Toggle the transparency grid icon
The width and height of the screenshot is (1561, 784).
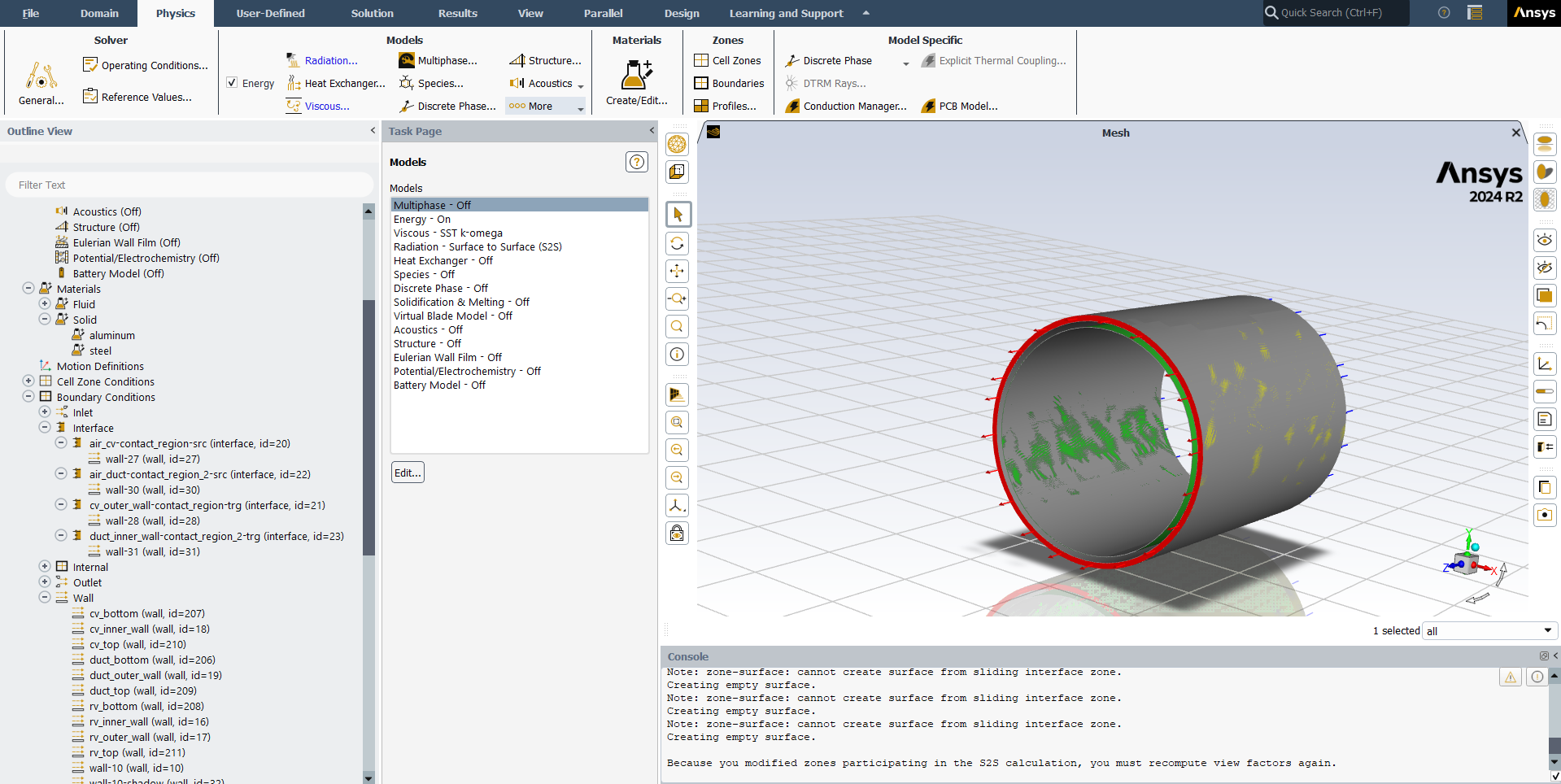coord(1545,199)
